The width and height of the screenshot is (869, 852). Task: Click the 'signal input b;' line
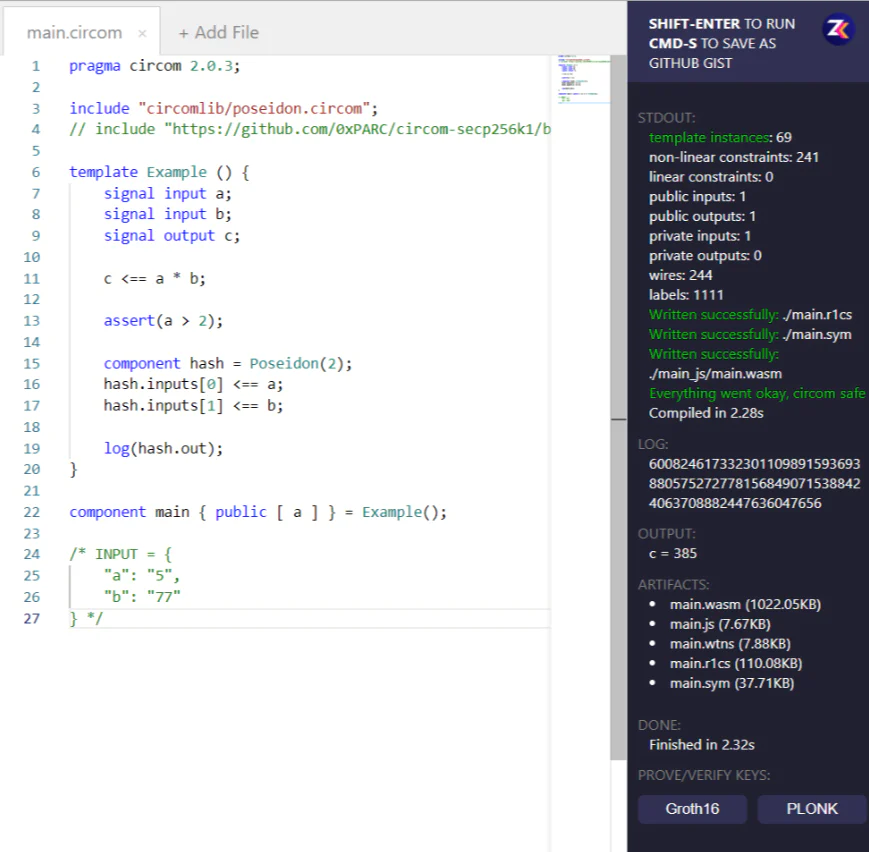click(x=167, y=214)
